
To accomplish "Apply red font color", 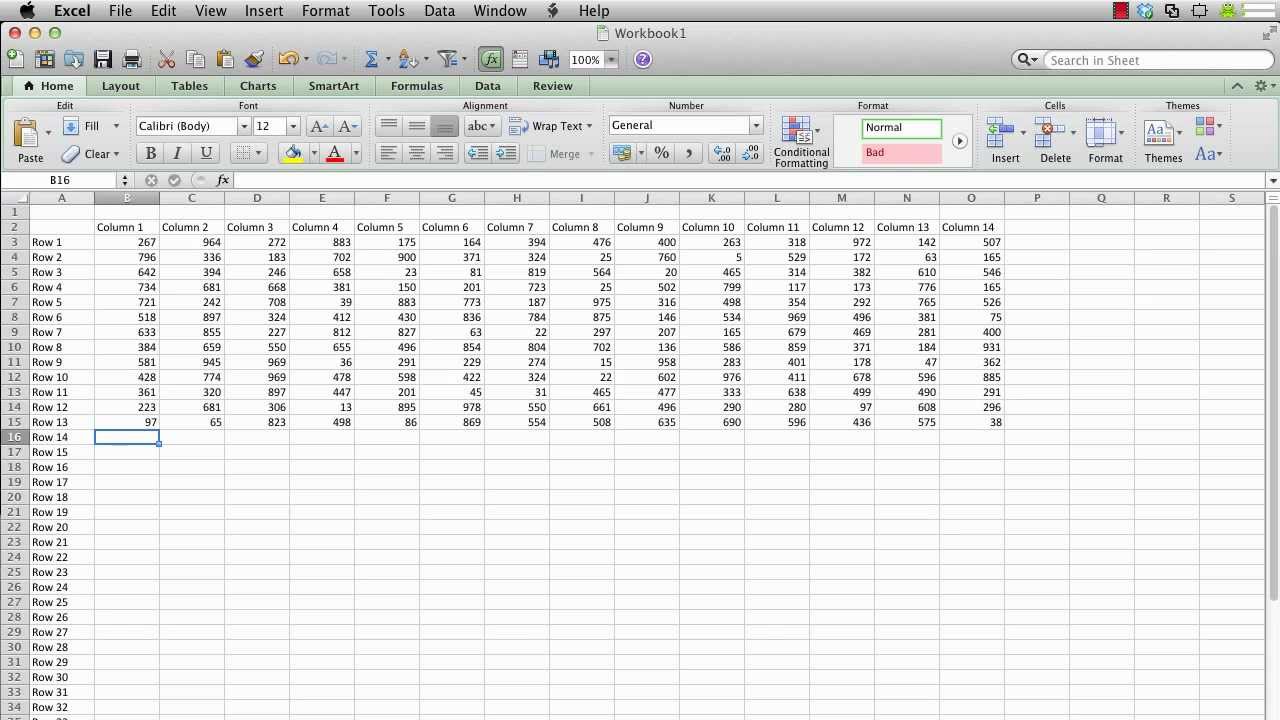I will [x=335, y=153].
